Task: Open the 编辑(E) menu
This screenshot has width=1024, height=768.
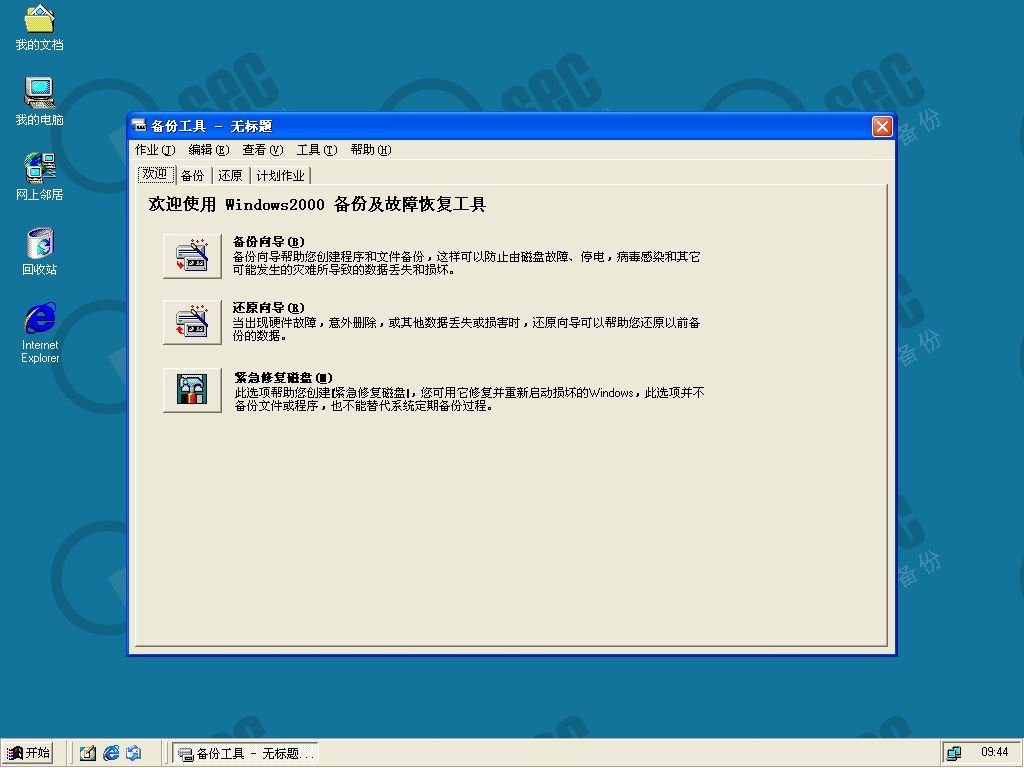Action: click(208, 150)
